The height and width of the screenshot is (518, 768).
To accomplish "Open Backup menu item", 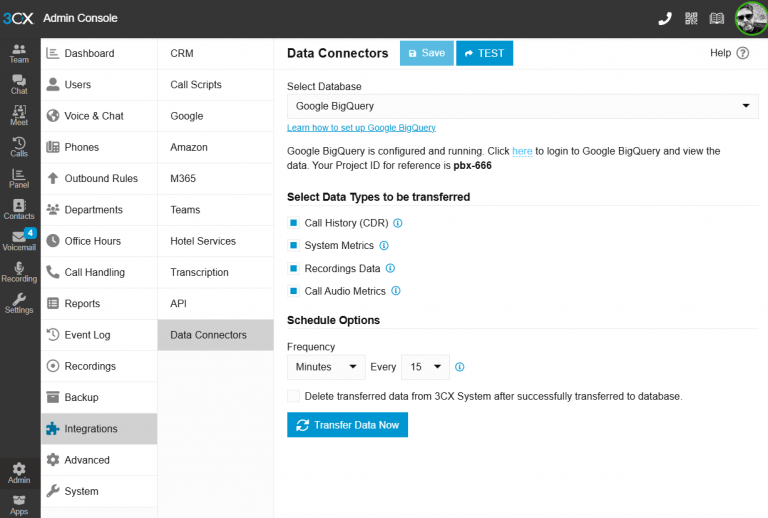I will coord(99,398).
